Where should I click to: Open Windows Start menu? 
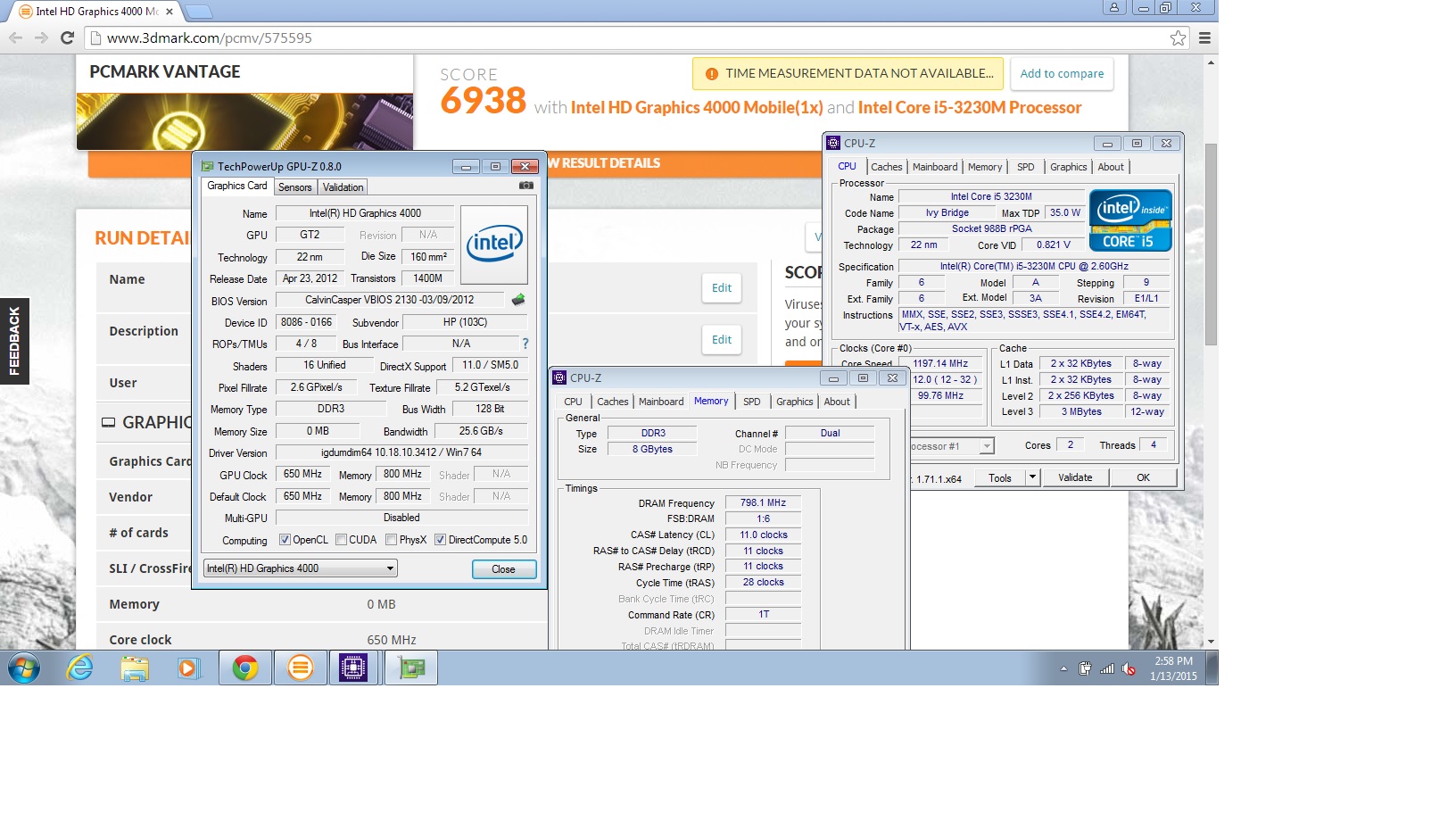pos(24,668)
